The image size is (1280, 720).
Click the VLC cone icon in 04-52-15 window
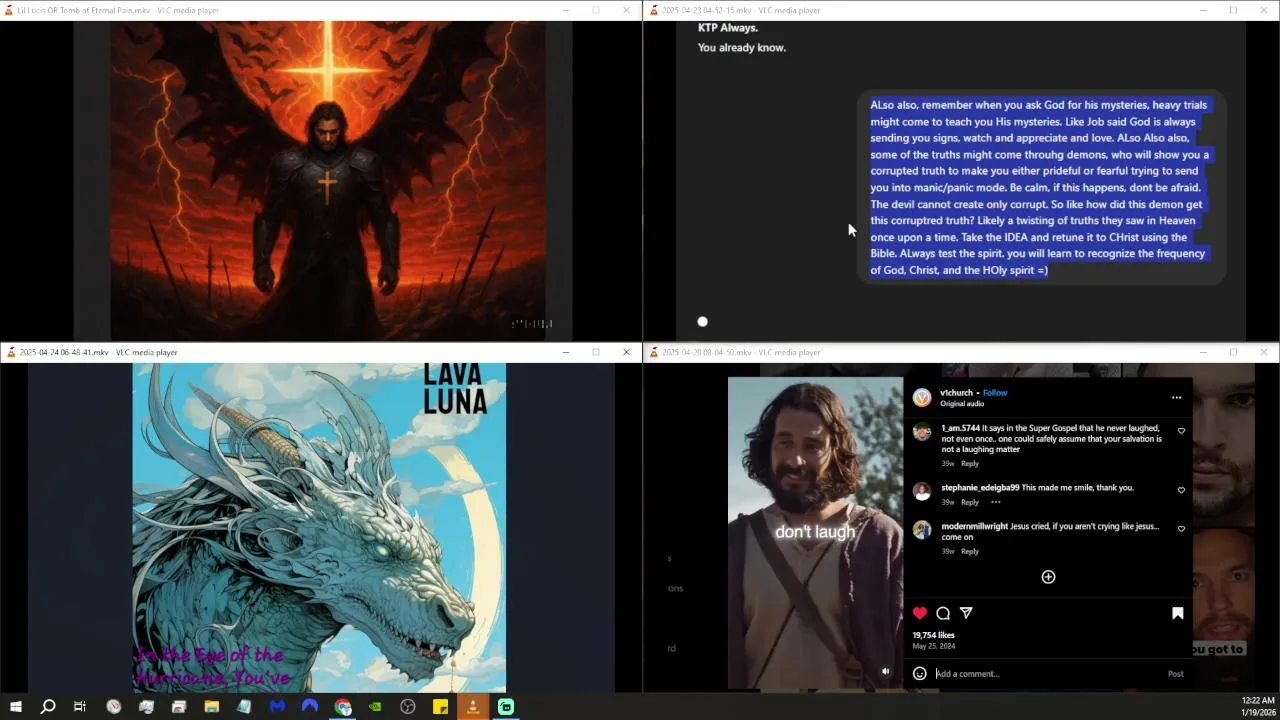pos(654,10)
